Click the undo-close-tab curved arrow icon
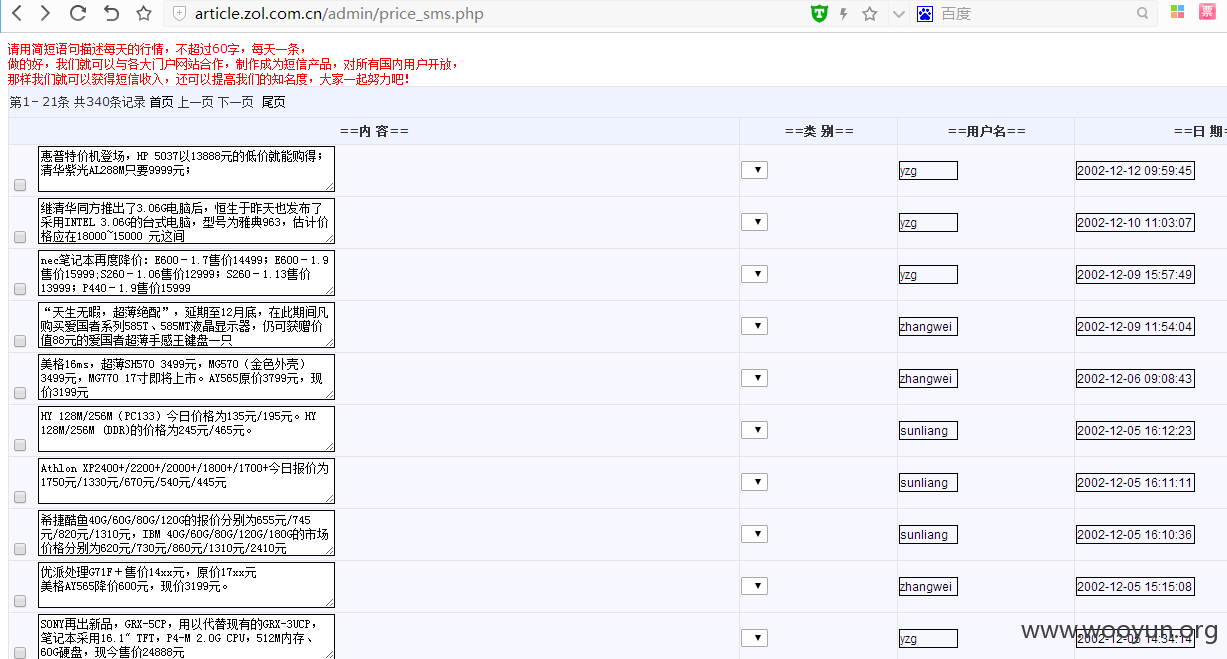Screen dimensions: 1227x659 point(111,13)
